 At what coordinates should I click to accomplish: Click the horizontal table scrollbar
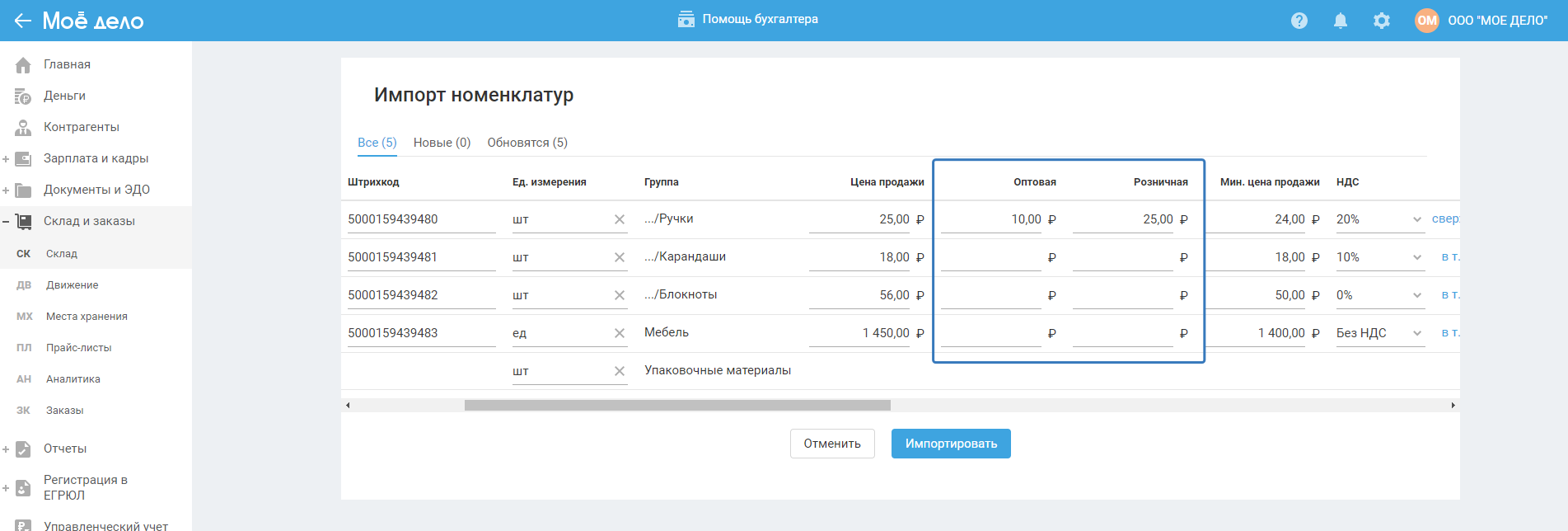point(677,405)
